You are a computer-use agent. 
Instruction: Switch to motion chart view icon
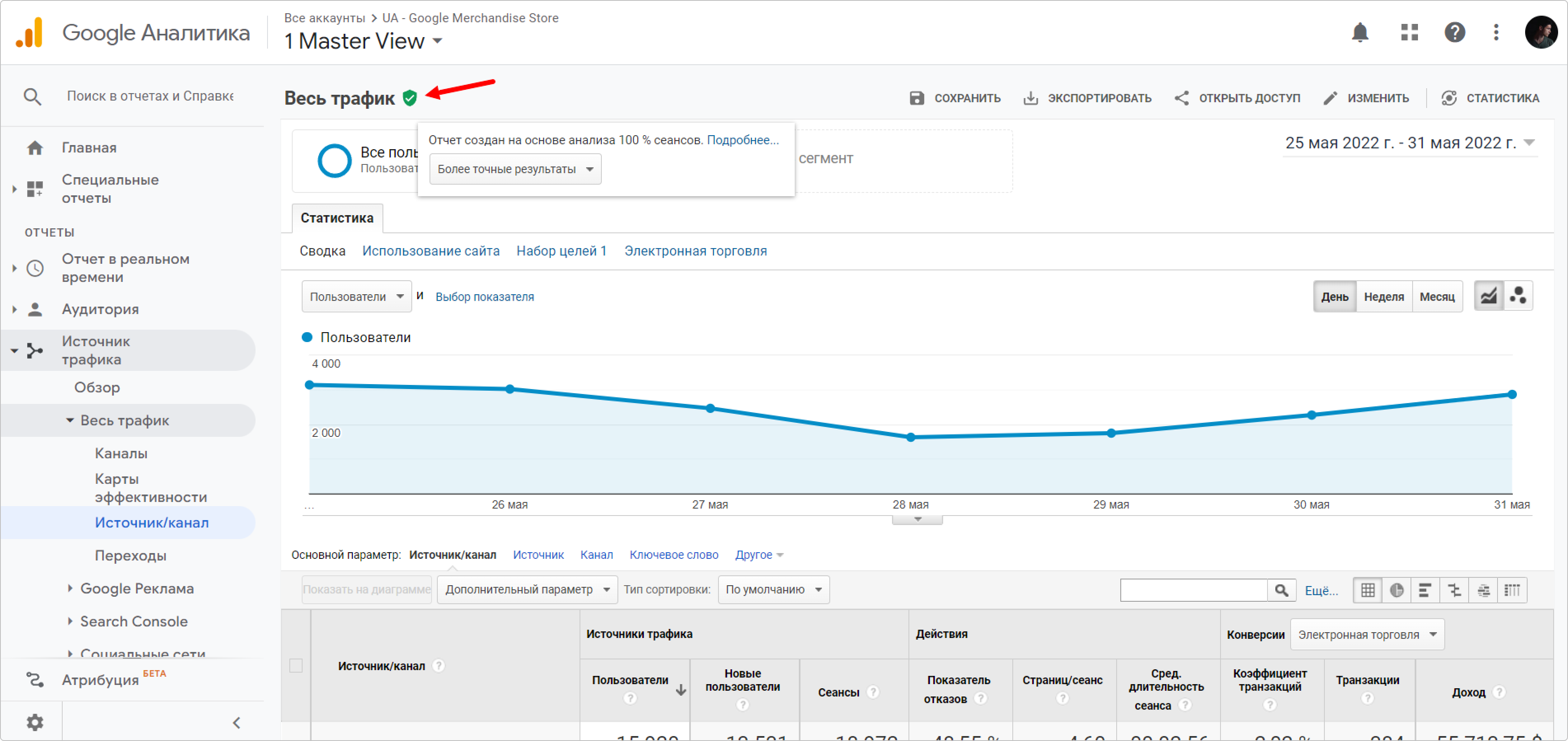tap(1518, 296)
